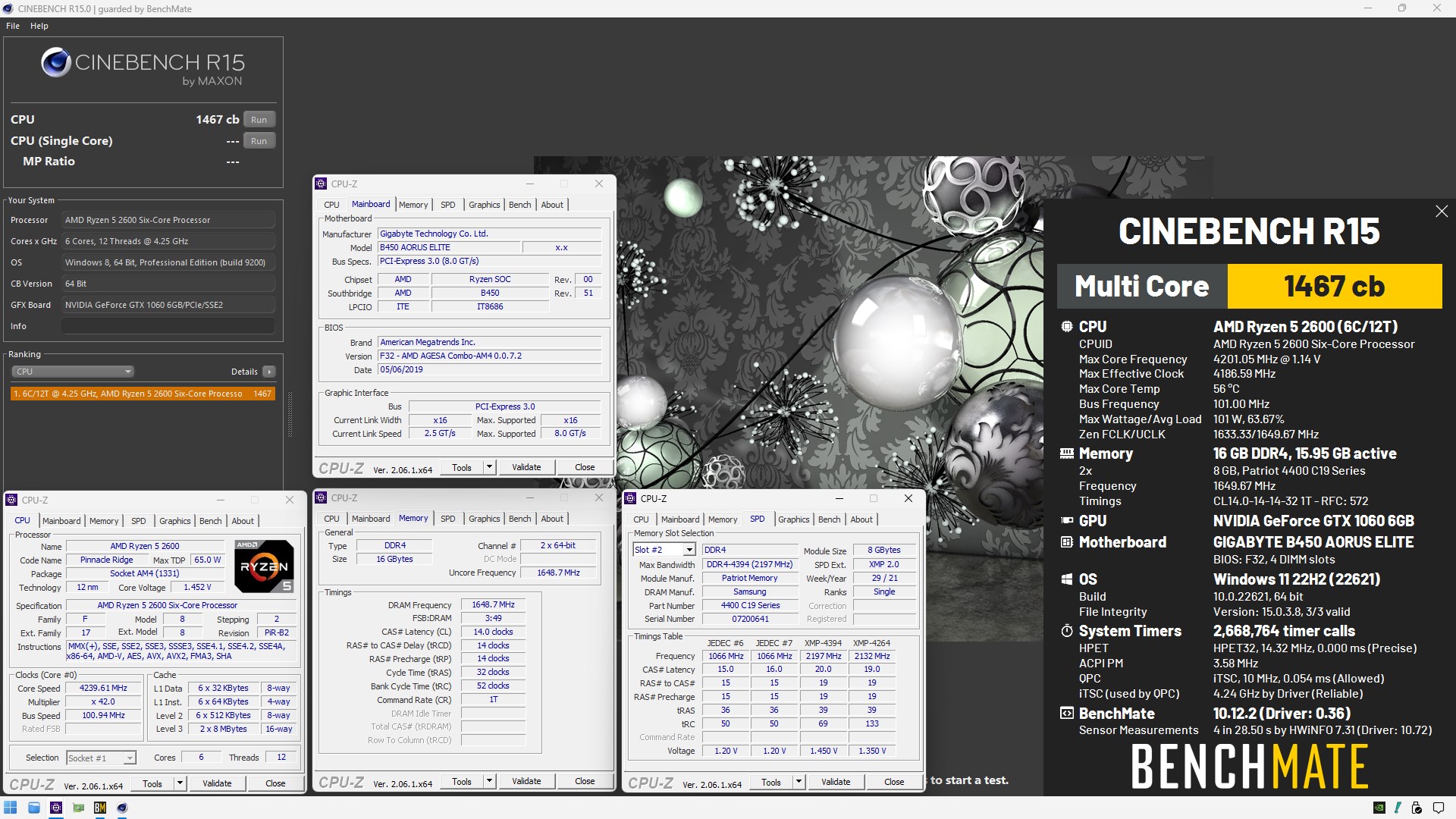Switch to Bench tab in Mainboard CPU-Z window

click(x=519, y=205)
